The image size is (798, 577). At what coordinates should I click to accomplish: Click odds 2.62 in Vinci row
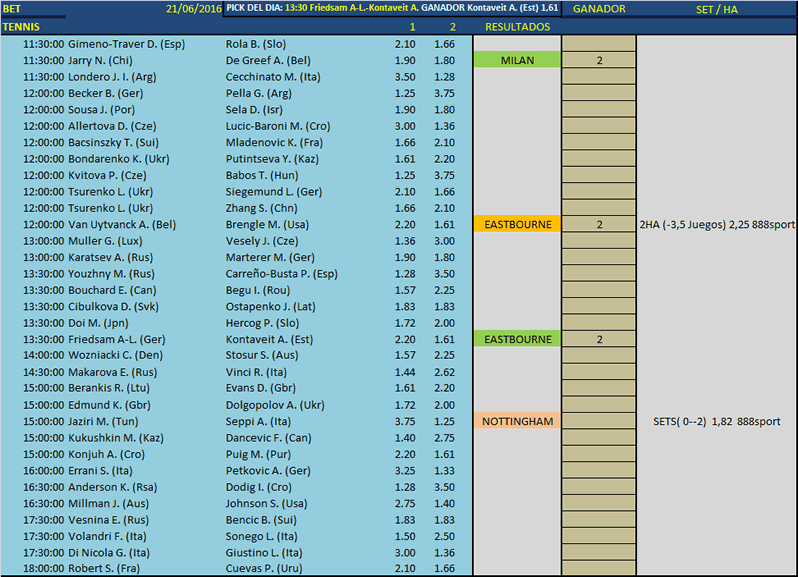coord(444,372)
